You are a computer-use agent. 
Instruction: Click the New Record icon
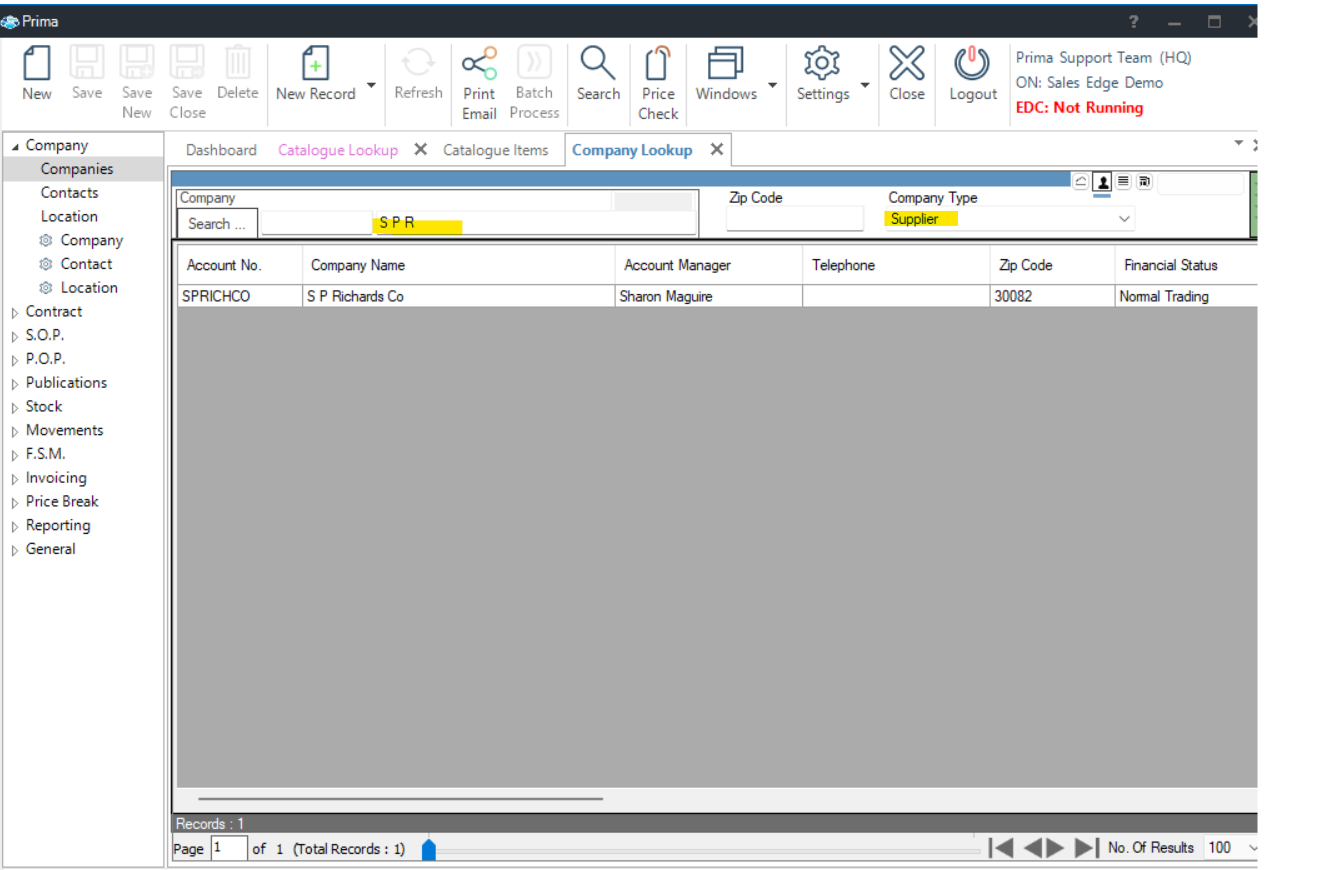pos(315,64)
